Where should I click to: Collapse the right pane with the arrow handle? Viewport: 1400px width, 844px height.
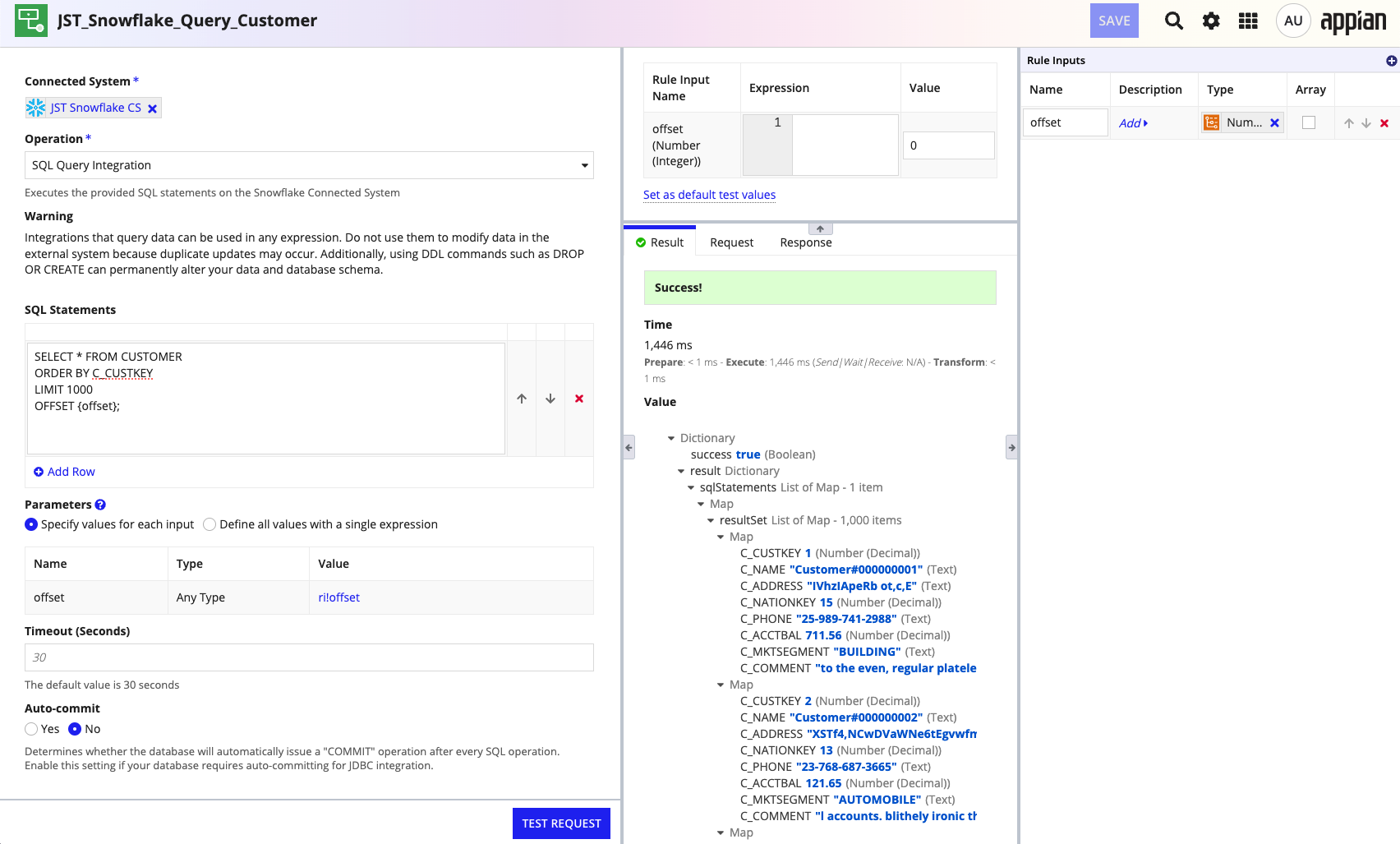click(x=1011, y=447)
